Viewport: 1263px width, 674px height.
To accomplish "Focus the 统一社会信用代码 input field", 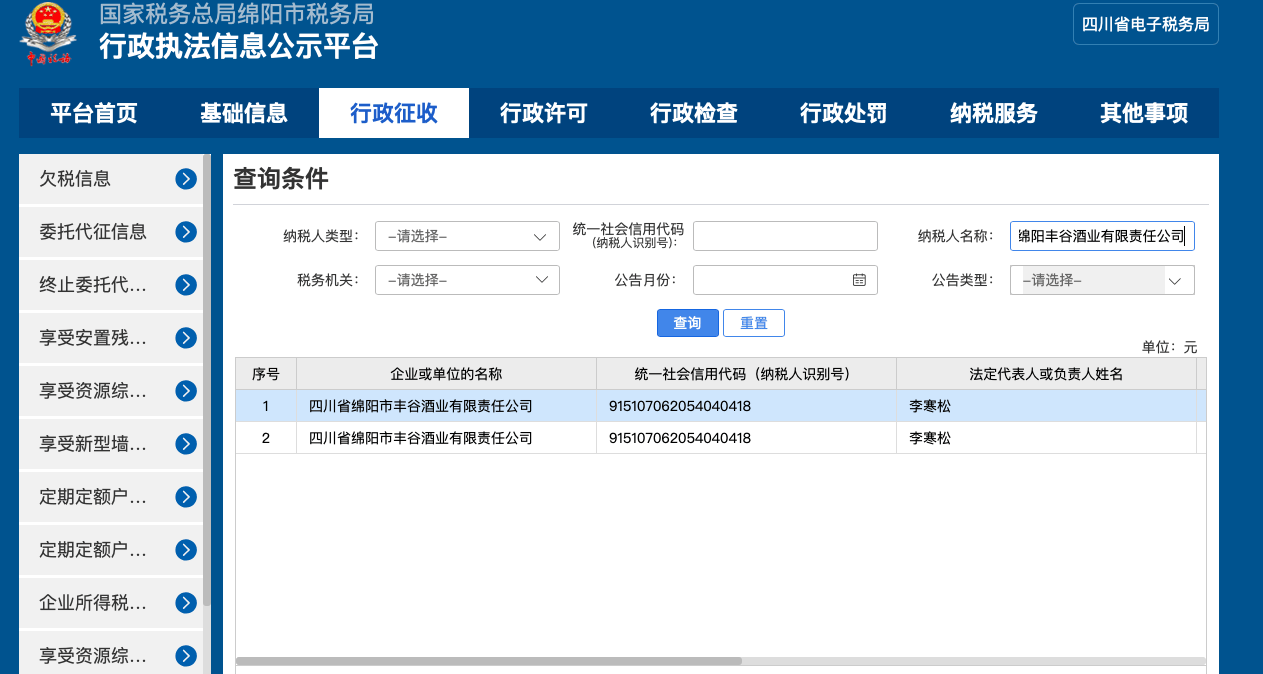I will [x=785, y=236].
